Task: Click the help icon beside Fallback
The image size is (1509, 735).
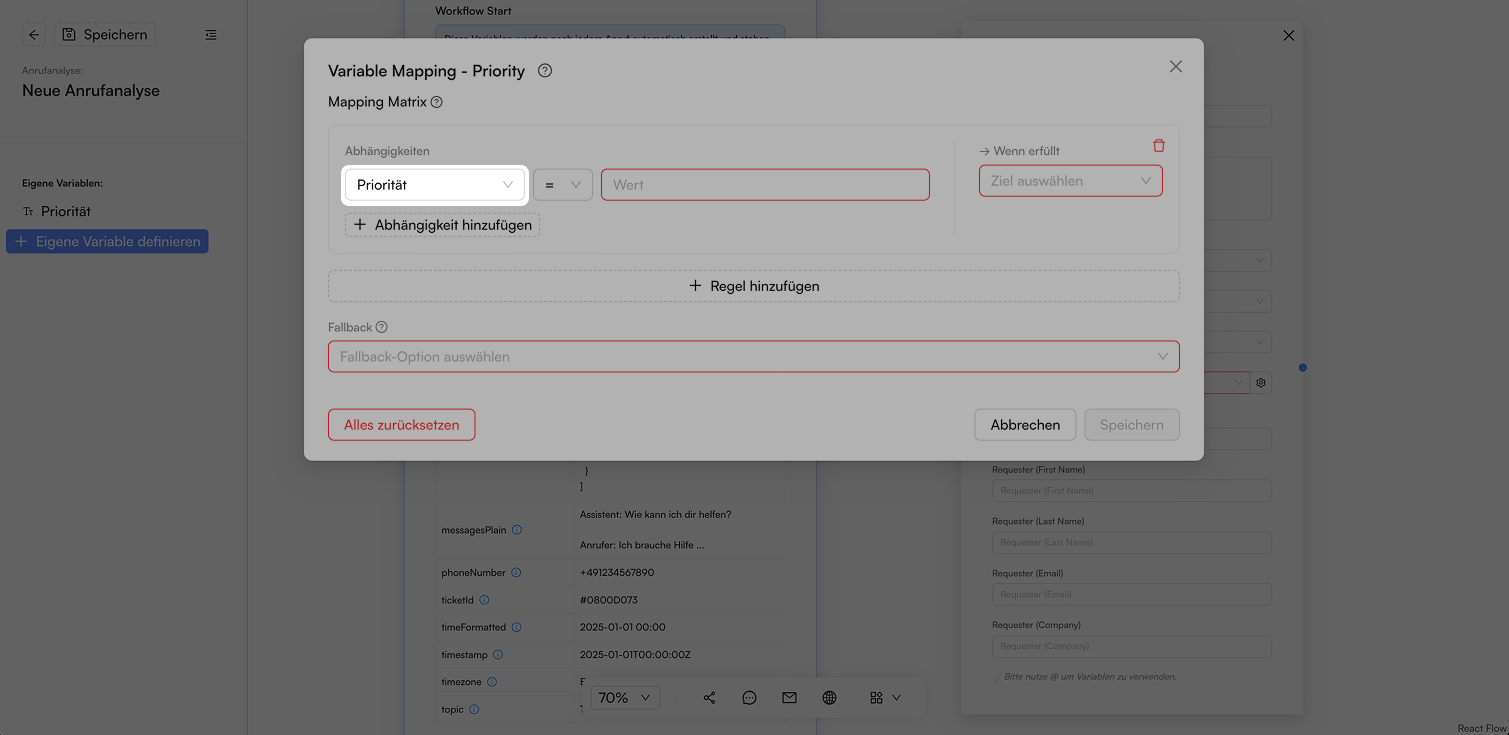Action: tap(381, 327)
